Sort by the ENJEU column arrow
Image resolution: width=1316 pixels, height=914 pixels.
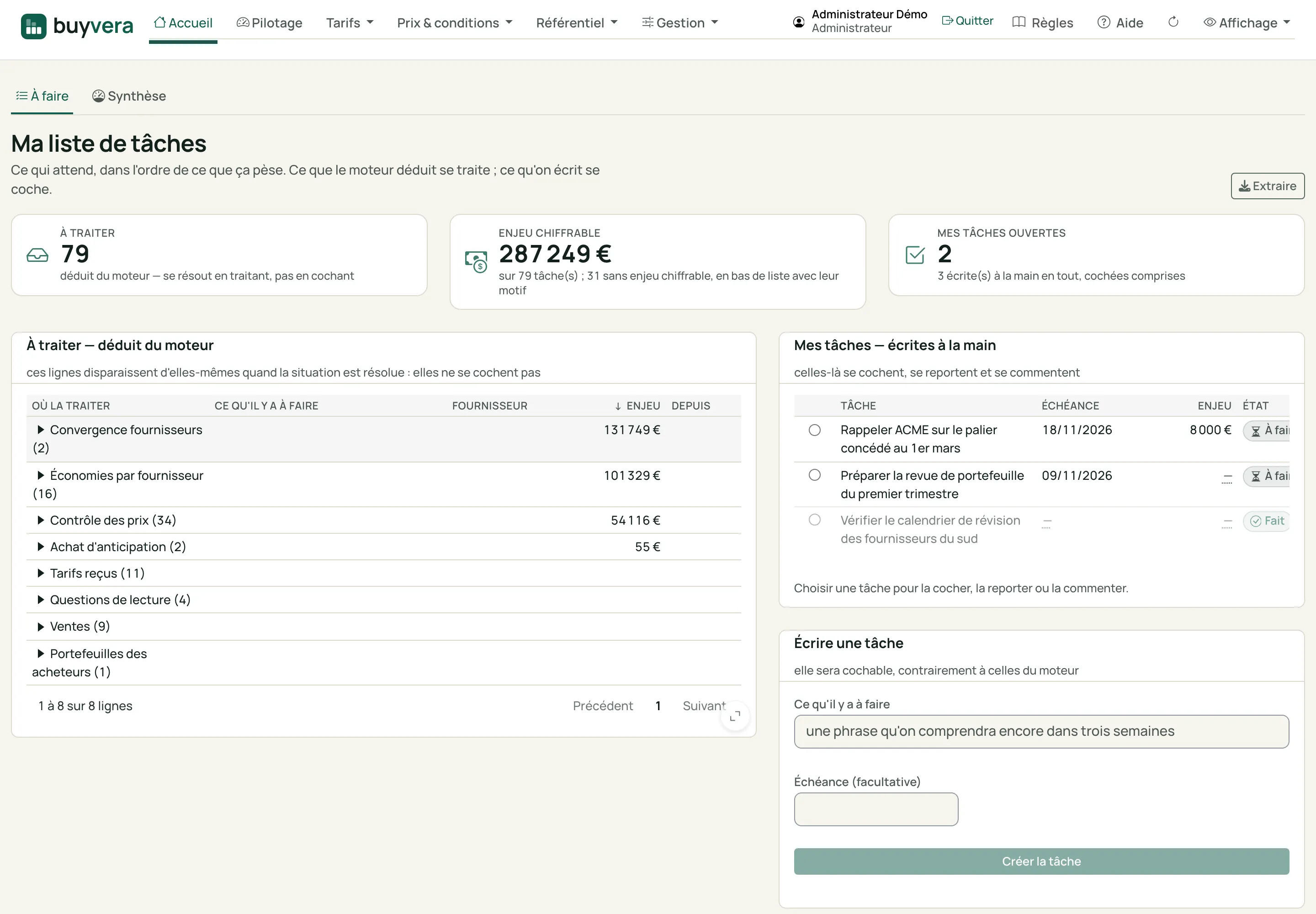pos(618,406)
